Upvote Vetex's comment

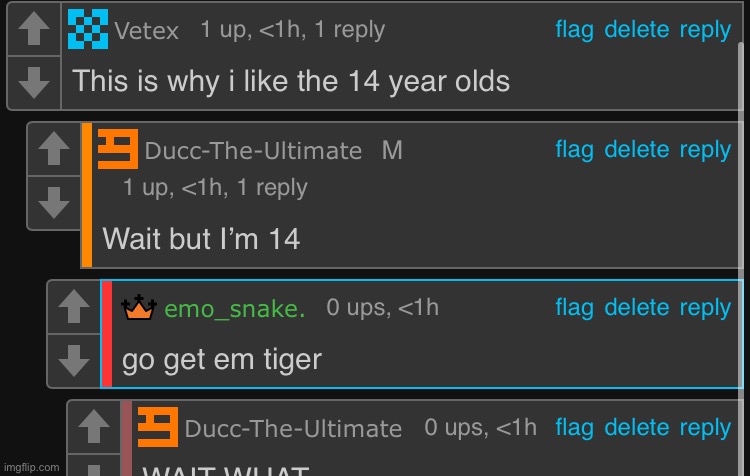(33, 29)
